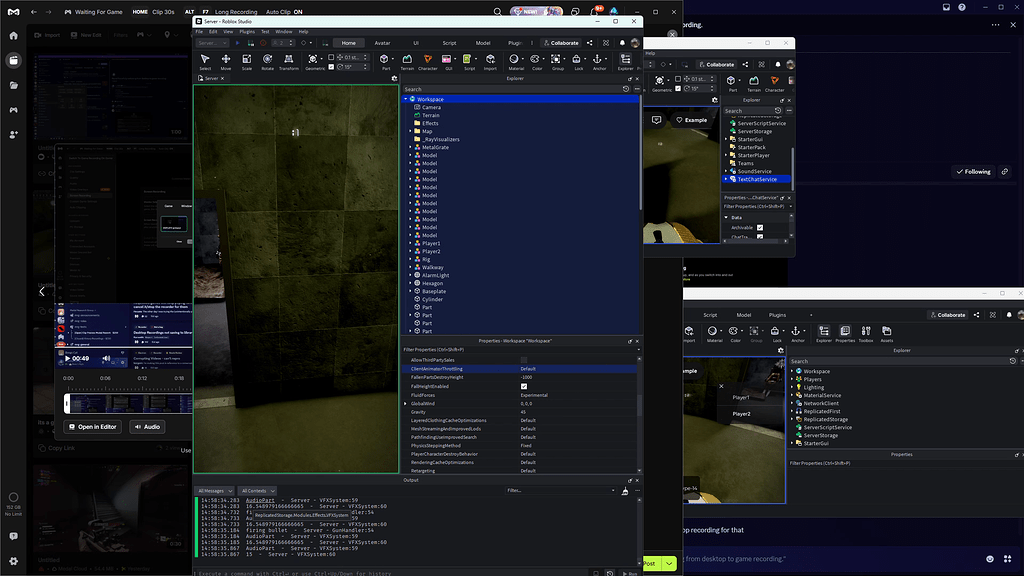The width and height of the screenshot is (1024, 576).
Task: Click the Collaborate button
Action: [565, 43]
